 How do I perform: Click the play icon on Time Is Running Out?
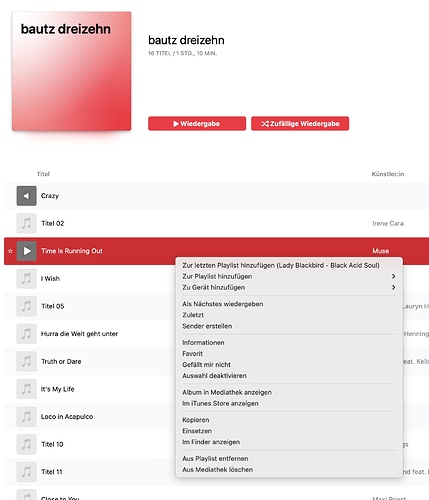coord(26,251)
